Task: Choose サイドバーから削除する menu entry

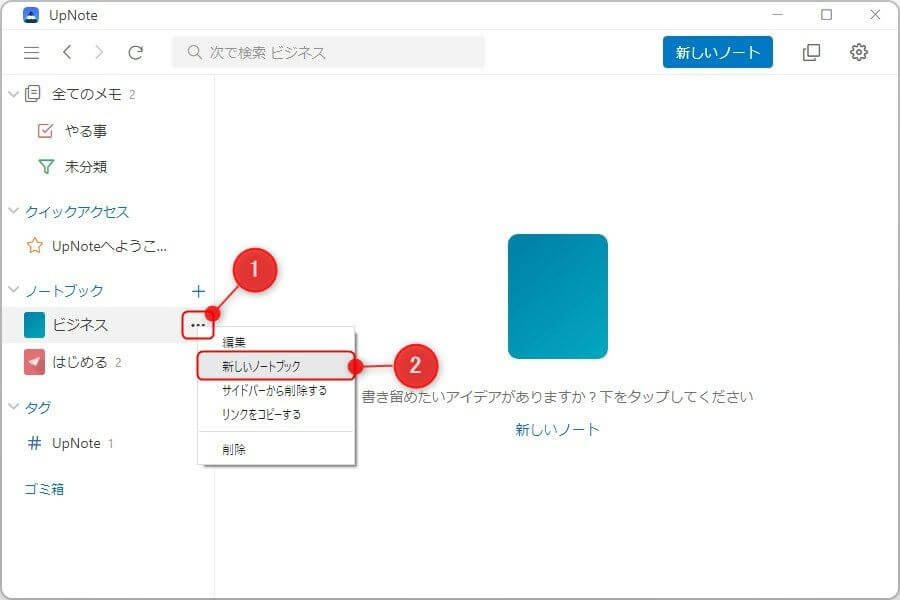Action: pyautogui.click(x=277, y=390)
